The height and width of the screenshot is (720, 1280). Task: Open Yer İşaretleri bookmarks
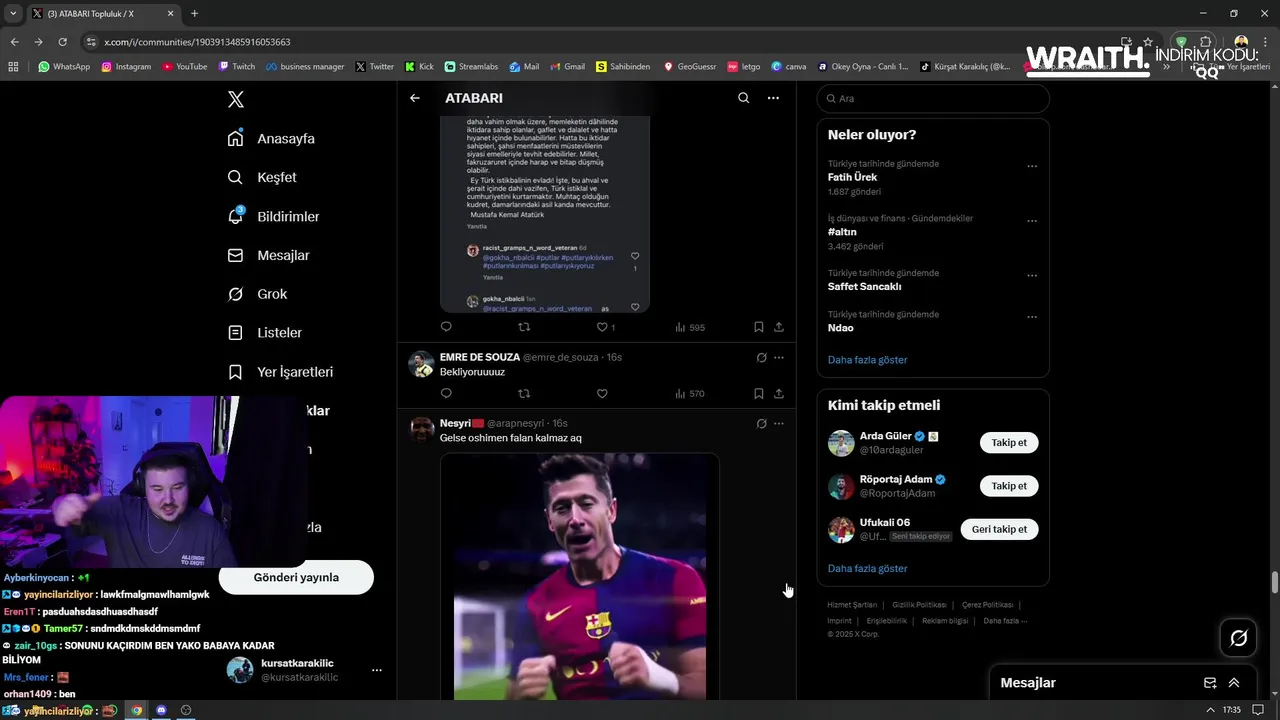click(280, 371)
